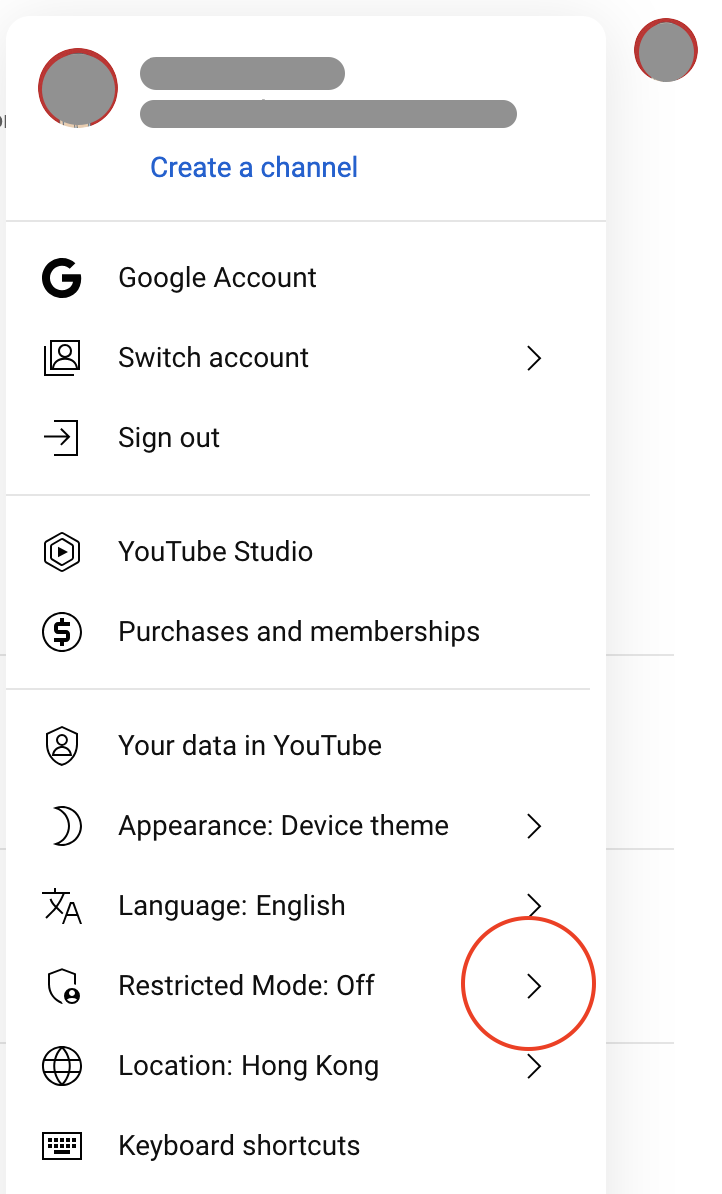Choose the Sign out option
The height and width of the screenshot is (1194, 722).
(169, 438)
